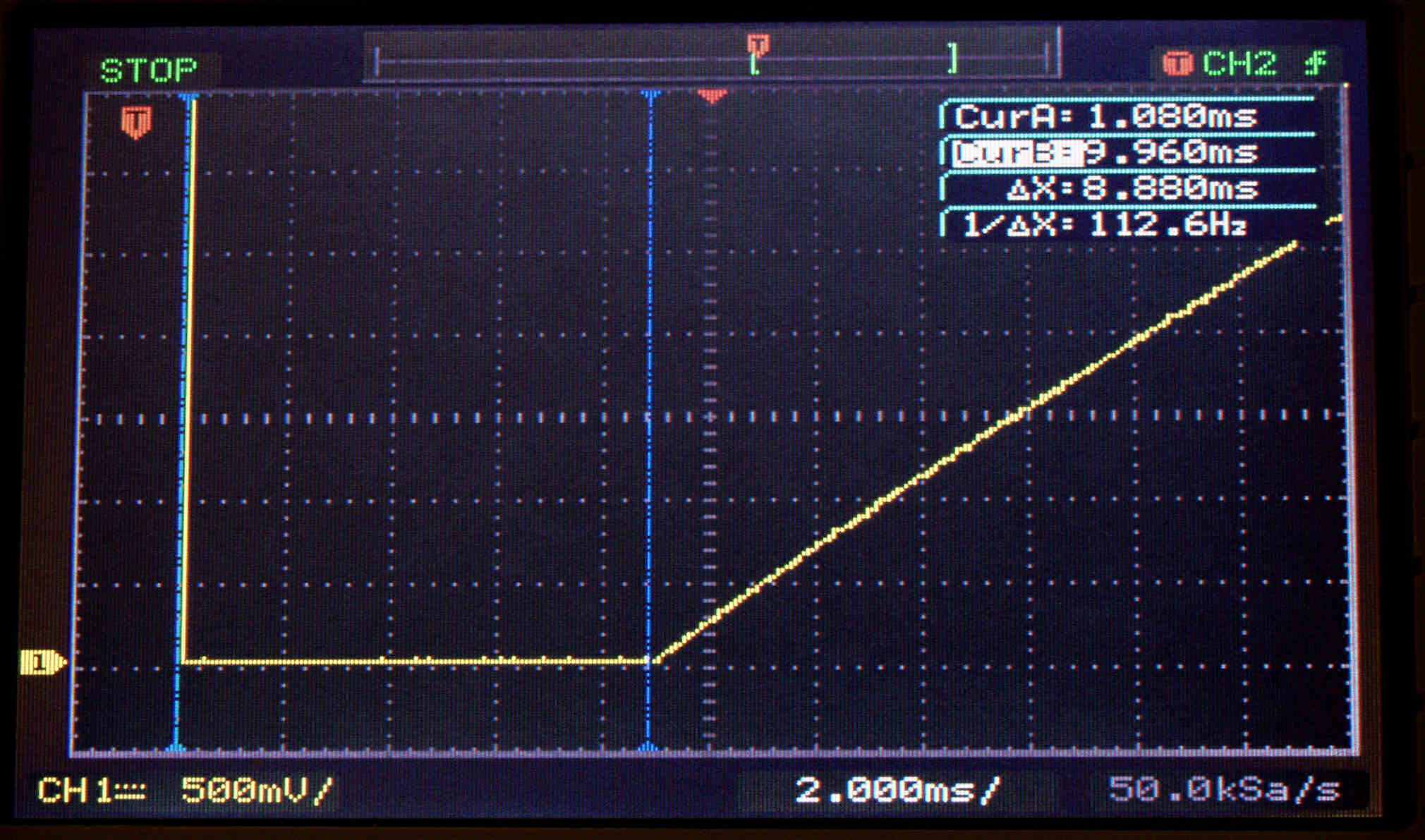
Task: Select the Cursor B top handle marker
Action: point(650,94)
